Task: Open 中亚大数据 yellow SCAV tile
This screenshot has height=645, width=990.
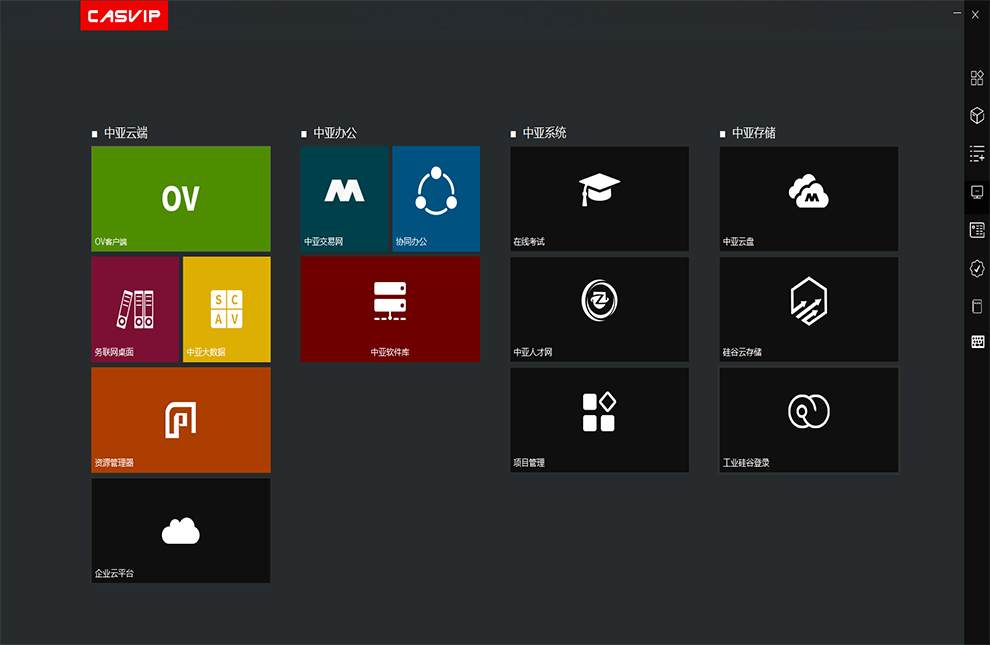Action: tap(226, 309)
